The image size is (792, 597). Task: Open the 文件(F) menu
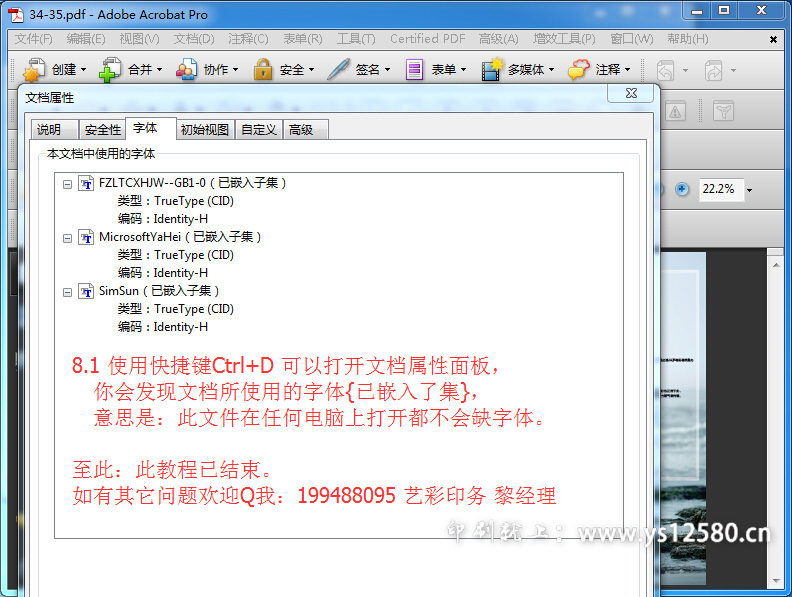coord(33,39)
